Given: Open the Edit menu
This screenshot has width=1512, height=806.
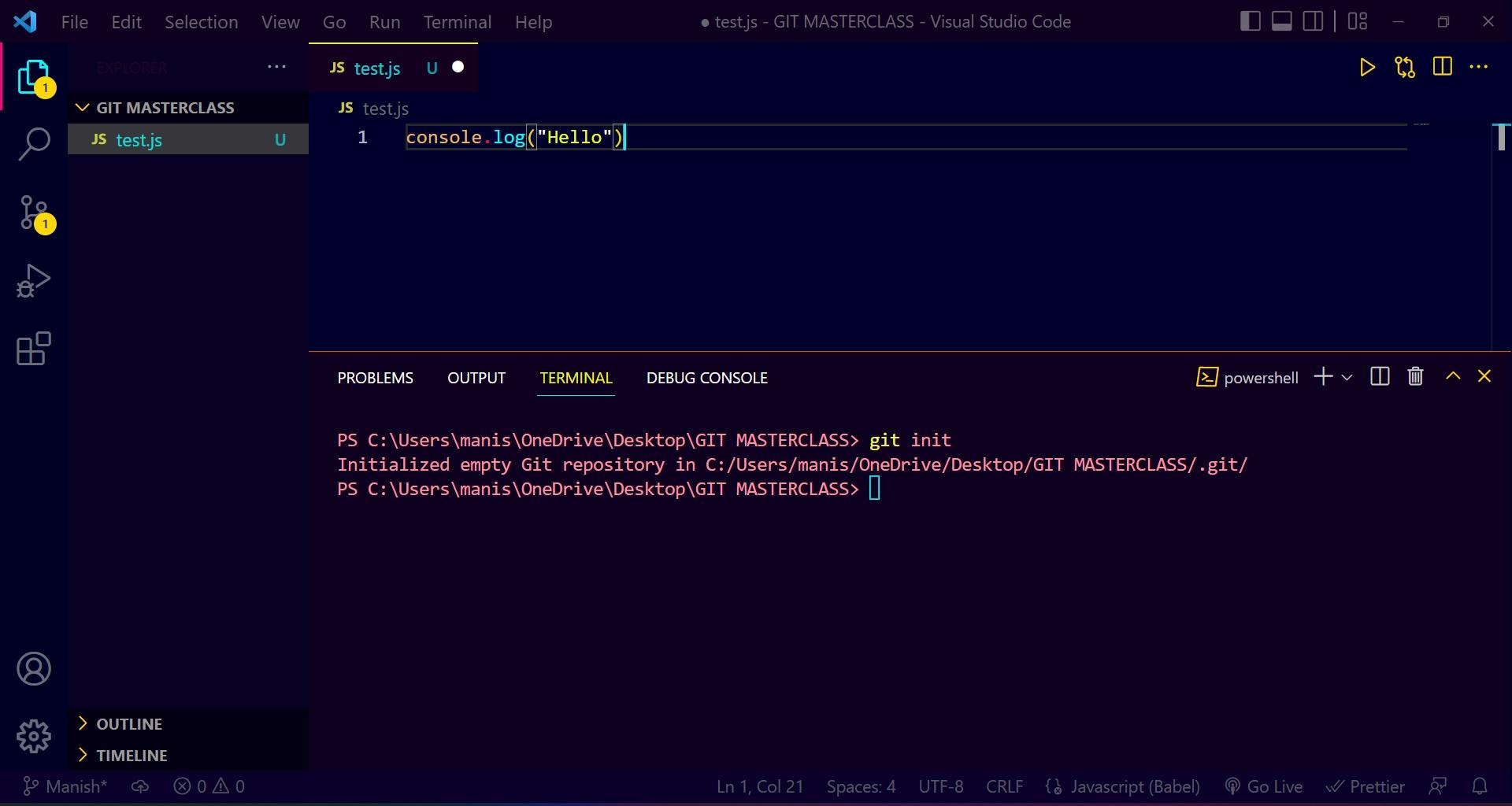Looking at the screenshot, I should (x=126, y=22).
